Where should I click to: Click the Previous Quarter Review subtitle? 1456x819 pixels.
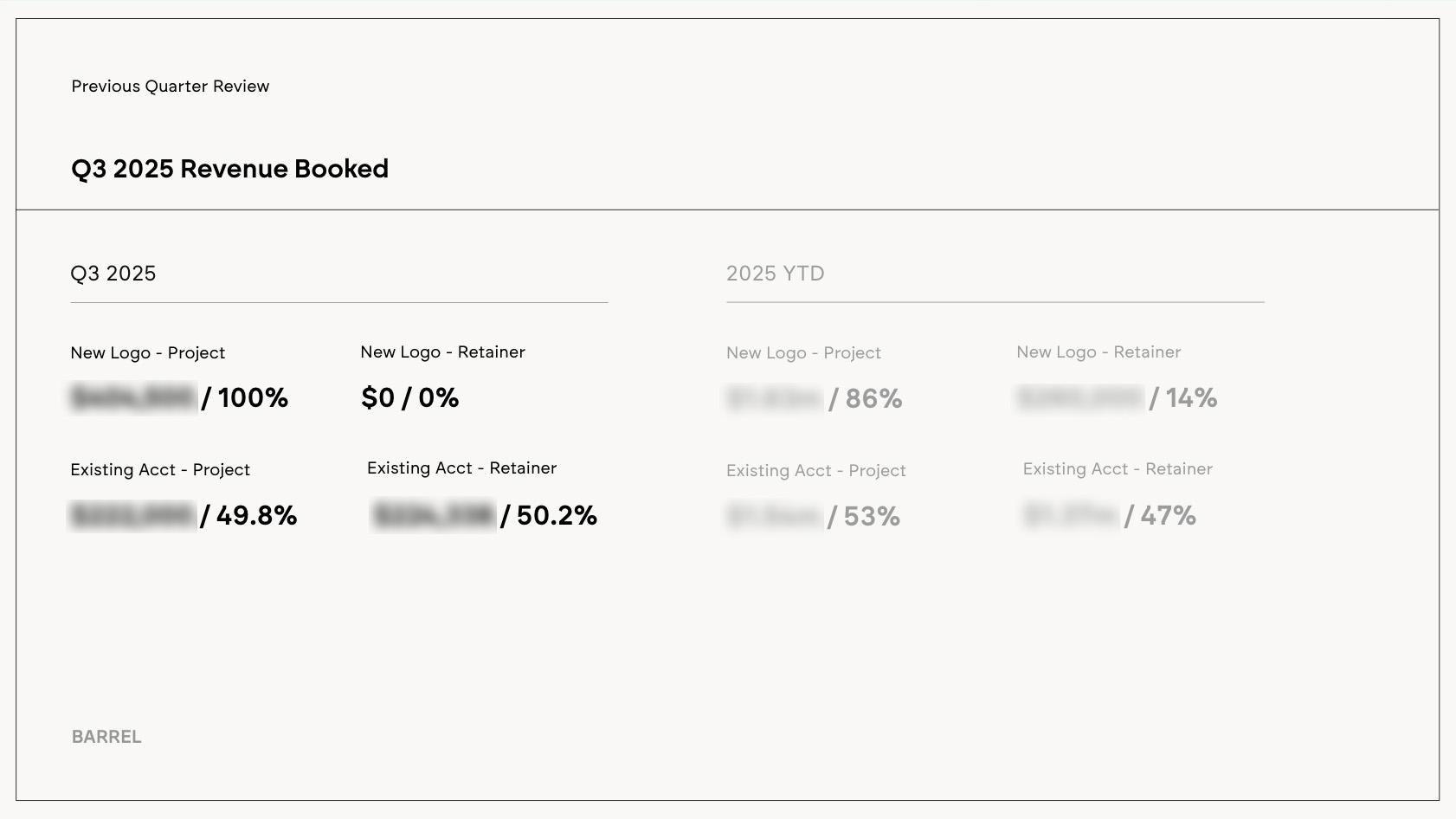(170, 87)
